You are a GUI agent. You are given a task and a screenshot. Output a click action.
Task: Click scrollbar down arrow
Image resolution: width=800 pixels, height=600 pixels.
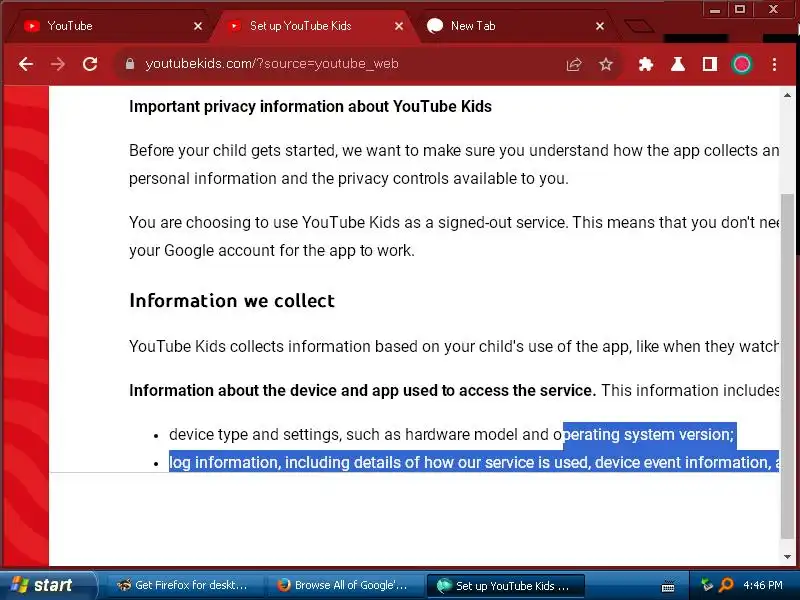pos(787,557)
